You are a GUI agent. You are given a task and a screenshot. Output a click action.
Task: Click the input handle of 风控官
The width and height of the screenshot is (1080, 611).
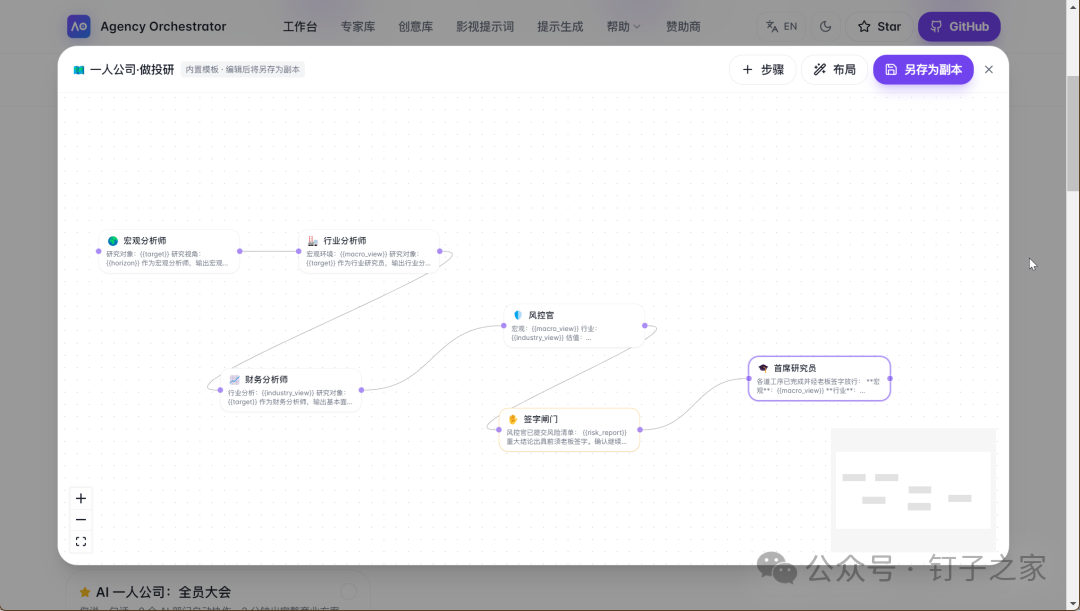point(503,326)
